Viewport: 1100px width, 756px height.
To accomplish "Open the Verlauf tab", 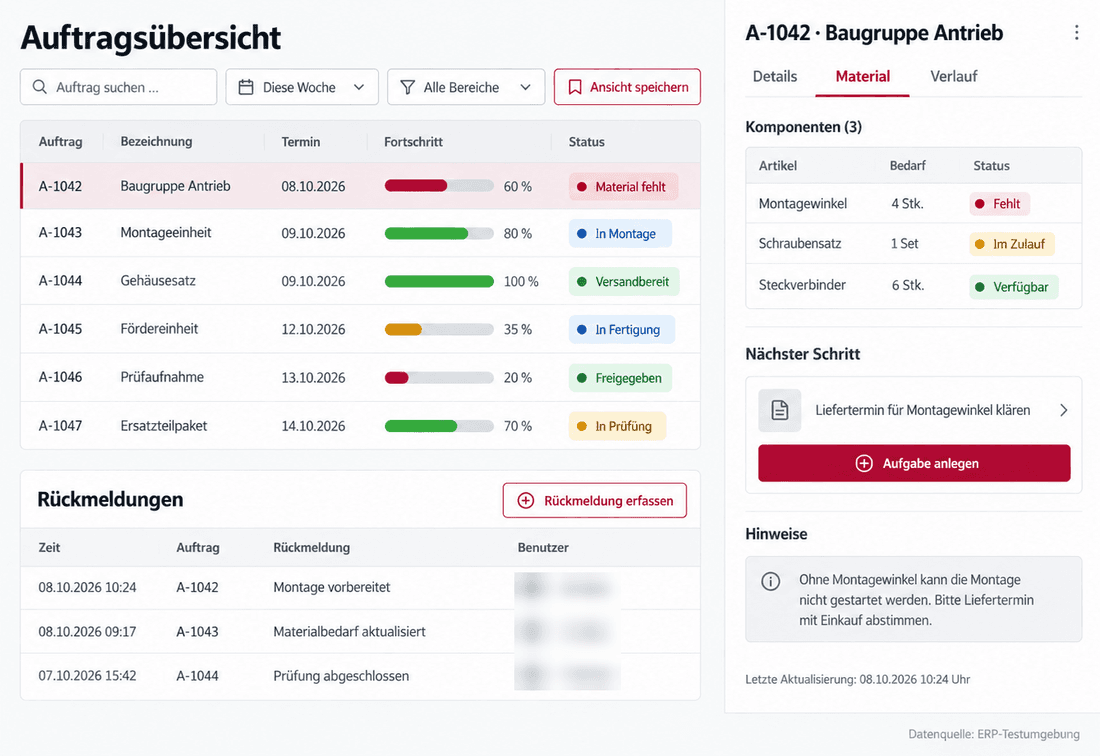I will point(953,76).
